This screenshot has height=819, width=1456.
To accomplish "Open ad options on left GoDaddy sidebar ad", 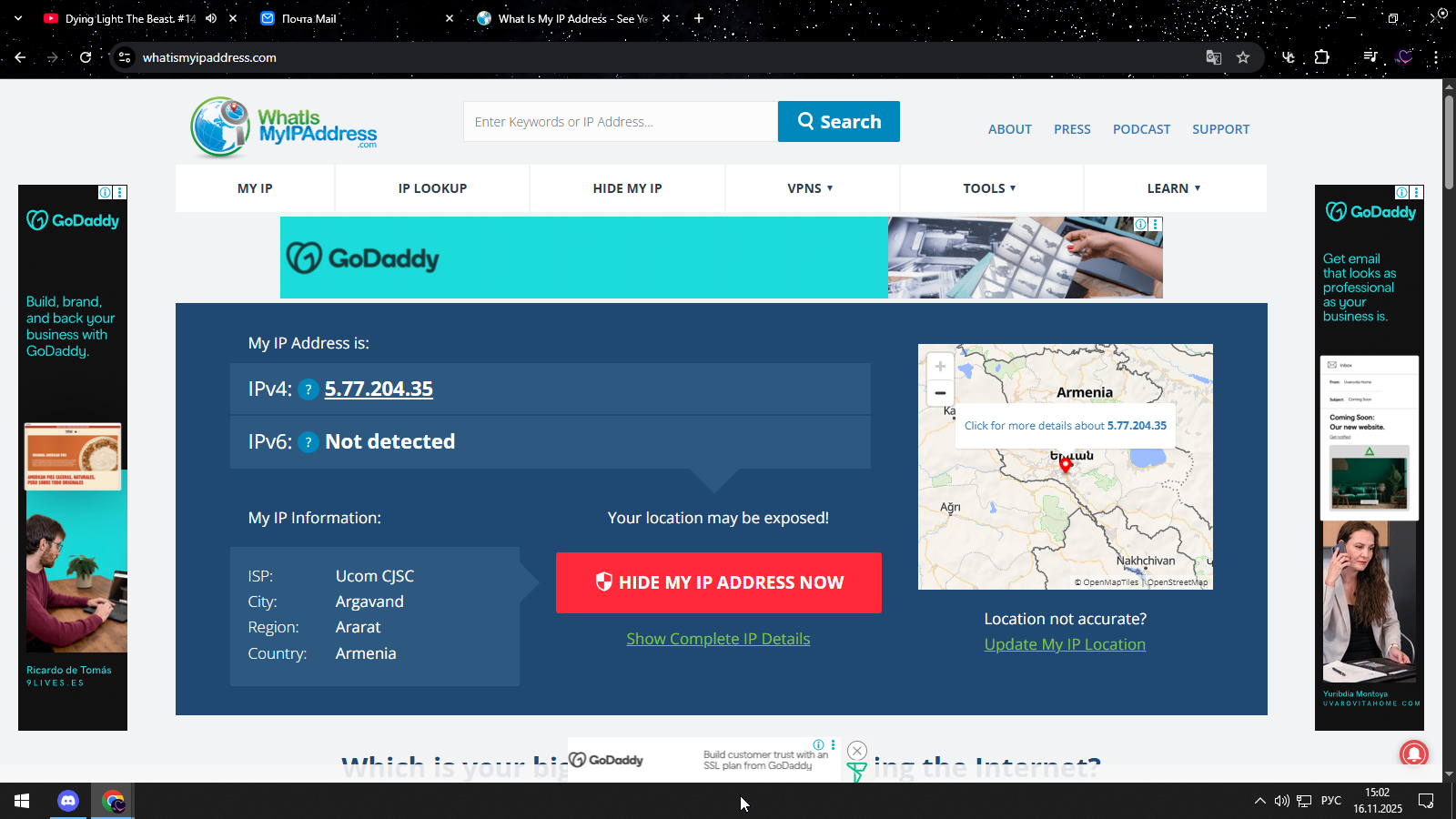I will point(120,192).
